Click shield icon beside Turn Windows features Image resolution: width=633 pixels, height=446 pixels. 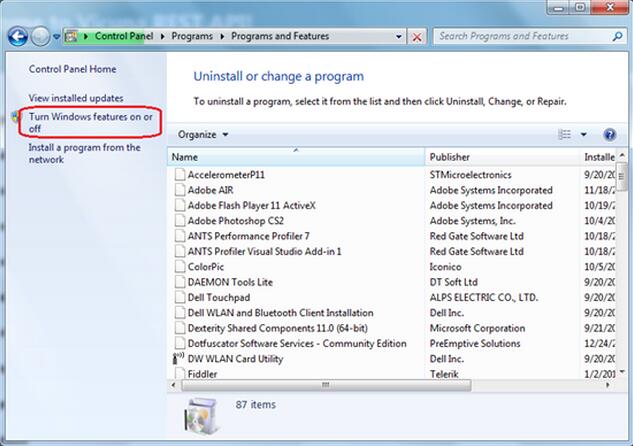(15, 117)
